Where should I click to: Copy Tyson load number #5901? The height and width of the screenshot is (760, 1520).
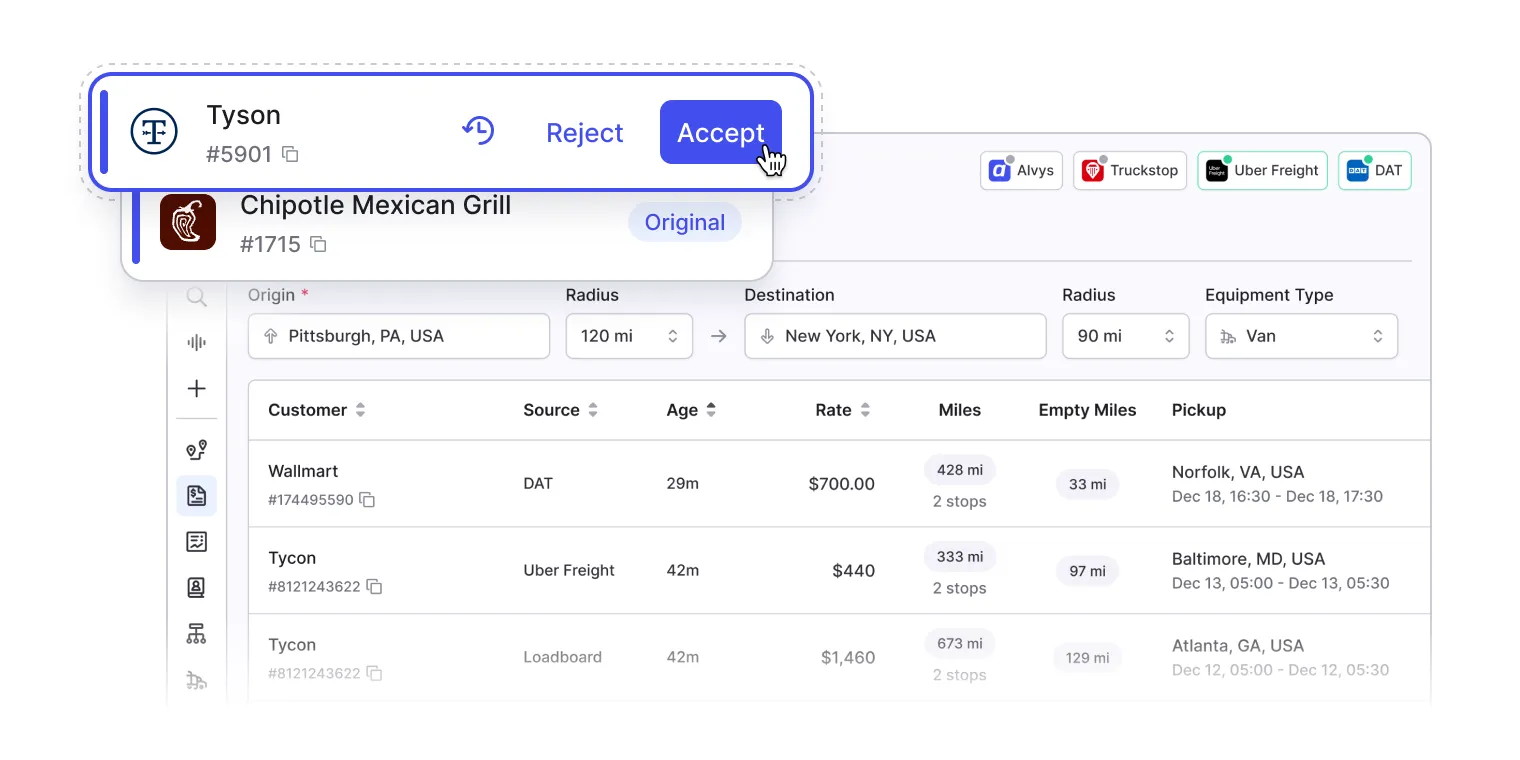[290, 154]
